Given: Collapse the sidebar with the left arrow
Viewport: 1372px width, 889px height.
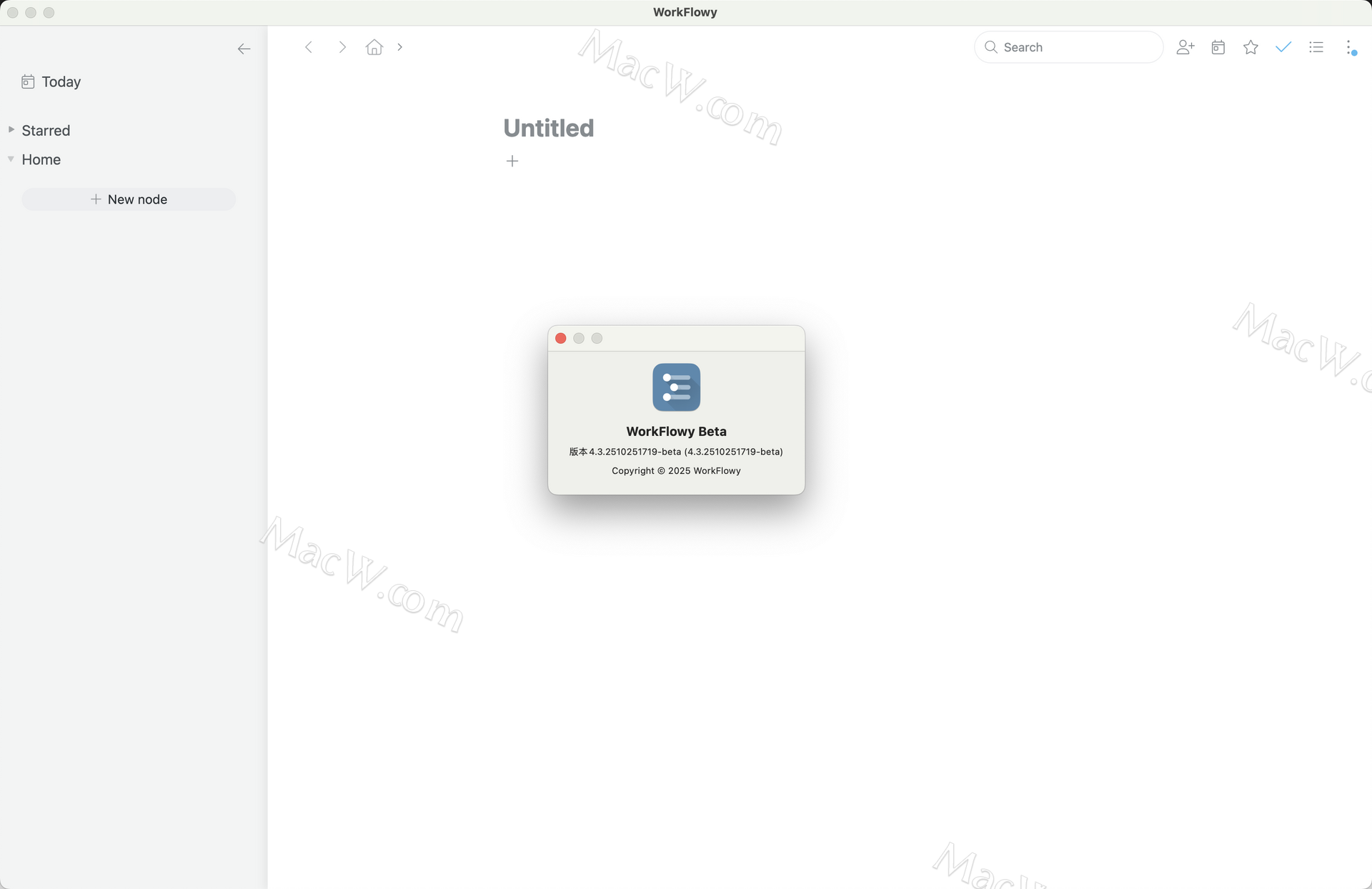Looking at the screenshot, I should pos(244,49).
